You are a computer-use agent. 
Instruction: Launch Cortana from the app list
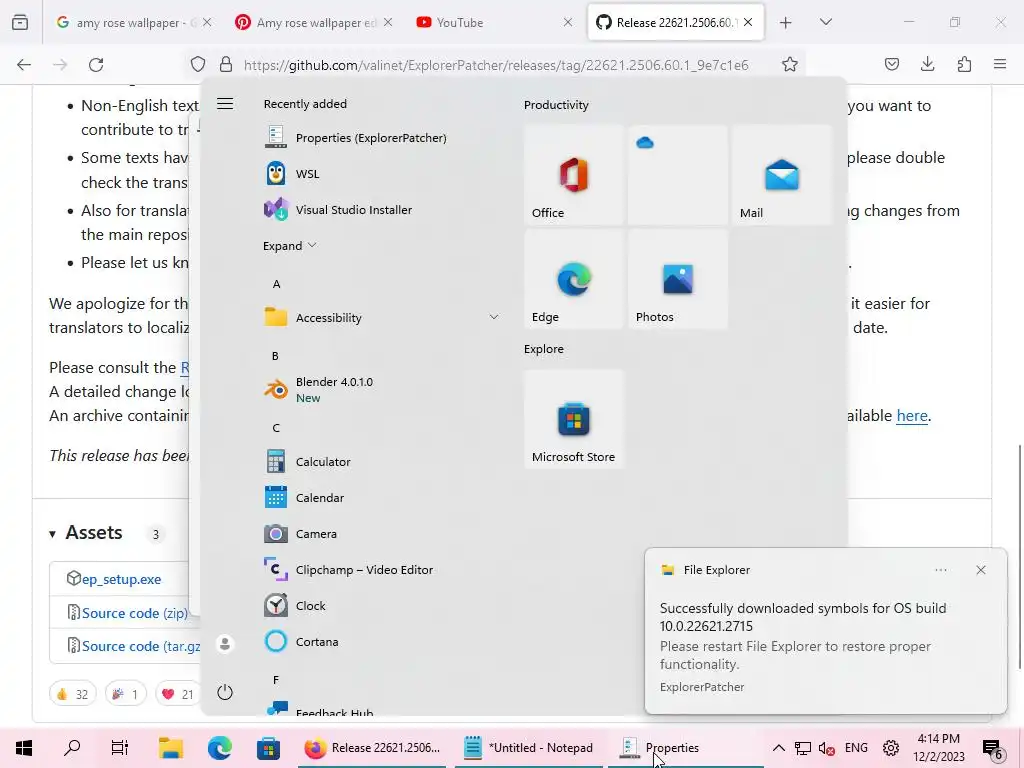pyautogui.click(x=302, y=641)
